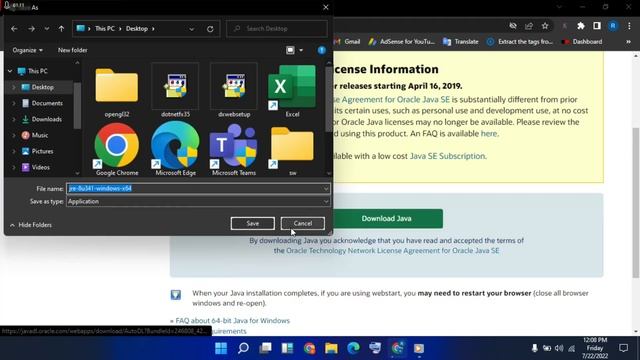Open AdSense for YouTube bookmark
This screenshot has height=360, width=640.
[x=402, y=42]
